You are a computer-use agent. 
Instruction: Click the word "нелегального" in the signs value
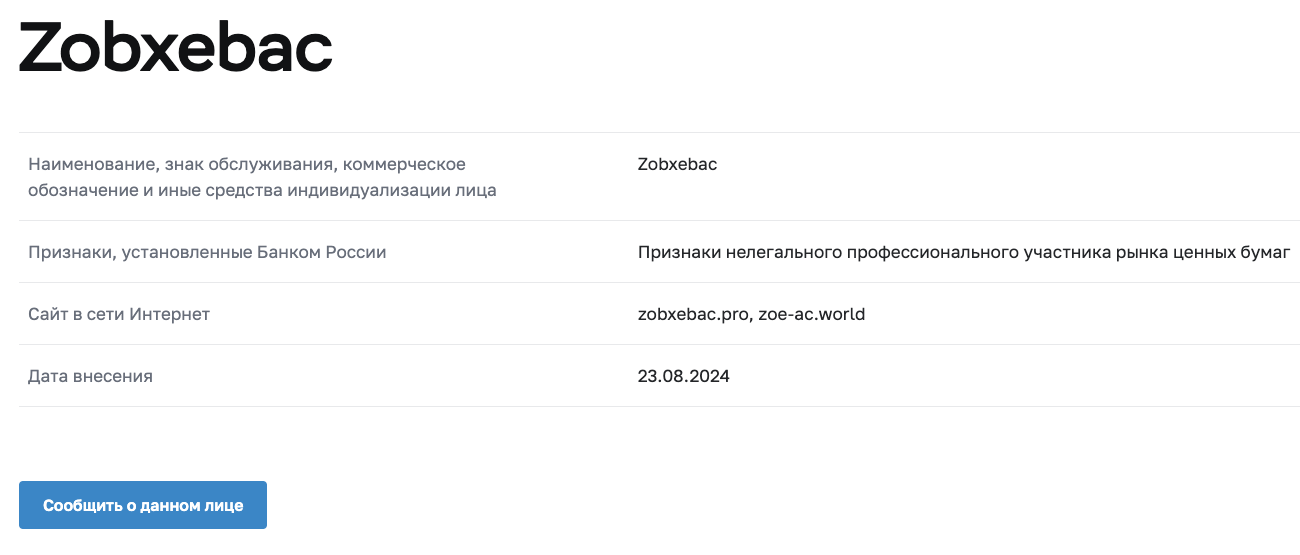[x=782, y=252]
